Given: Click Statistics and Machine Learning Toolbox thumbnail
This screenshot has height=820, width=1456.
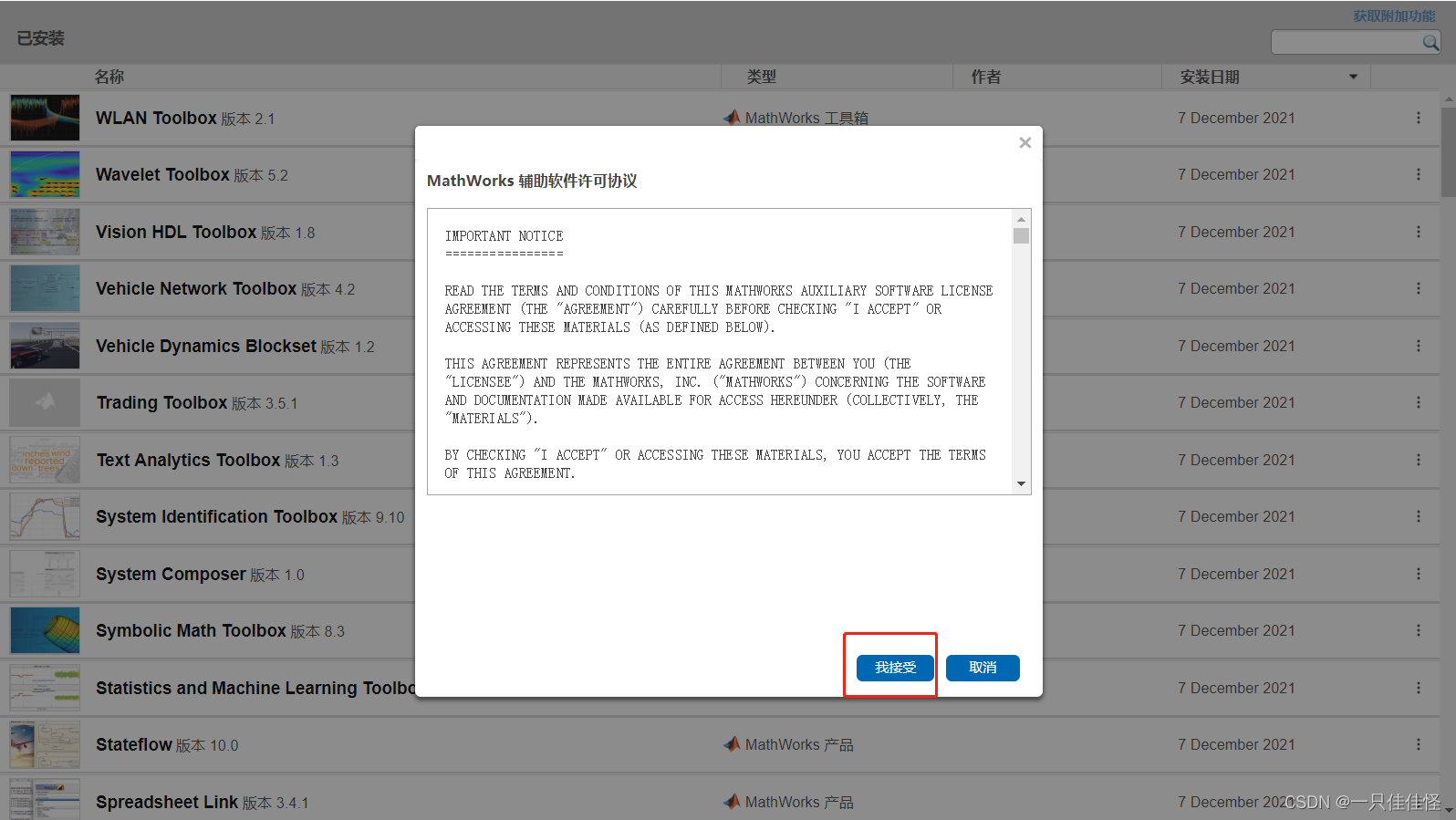Looking at the screenshot, I should (45, 688).
